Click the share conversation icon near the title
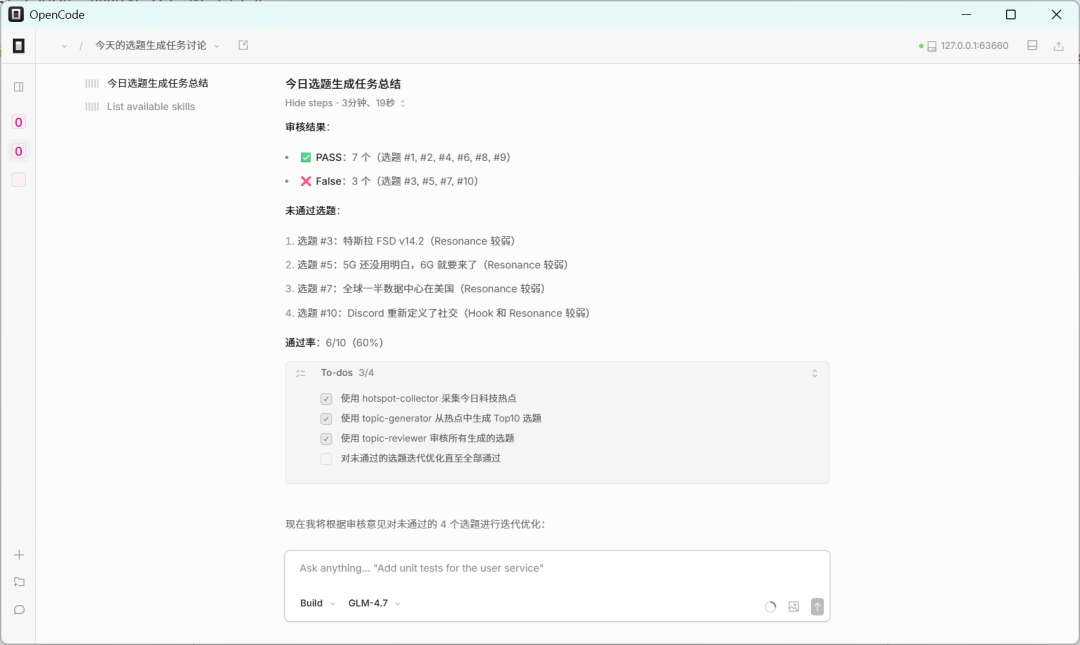Viewport: 1080px width, 645px height. (x=242, y=45)
